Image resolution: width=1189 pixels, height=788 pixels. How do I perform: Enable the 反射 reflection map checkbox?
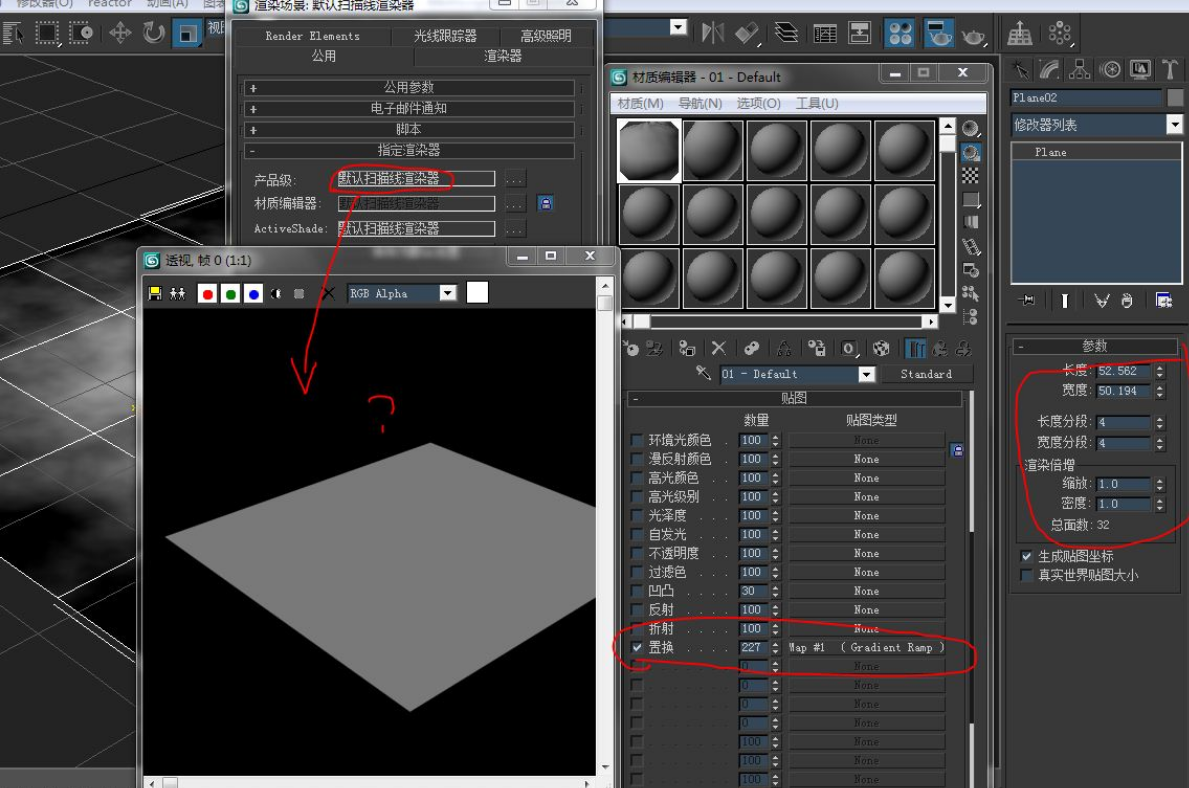637,610
